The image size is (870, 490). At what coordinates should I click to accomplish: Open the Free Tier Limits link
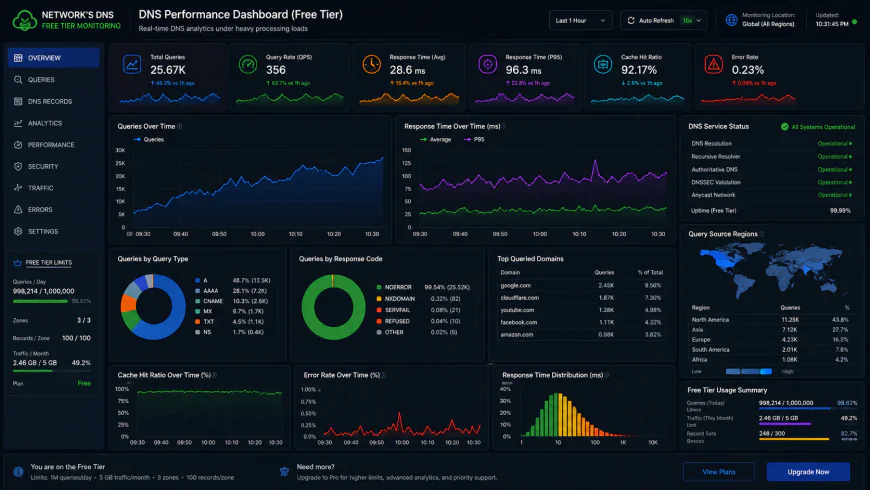49,262
